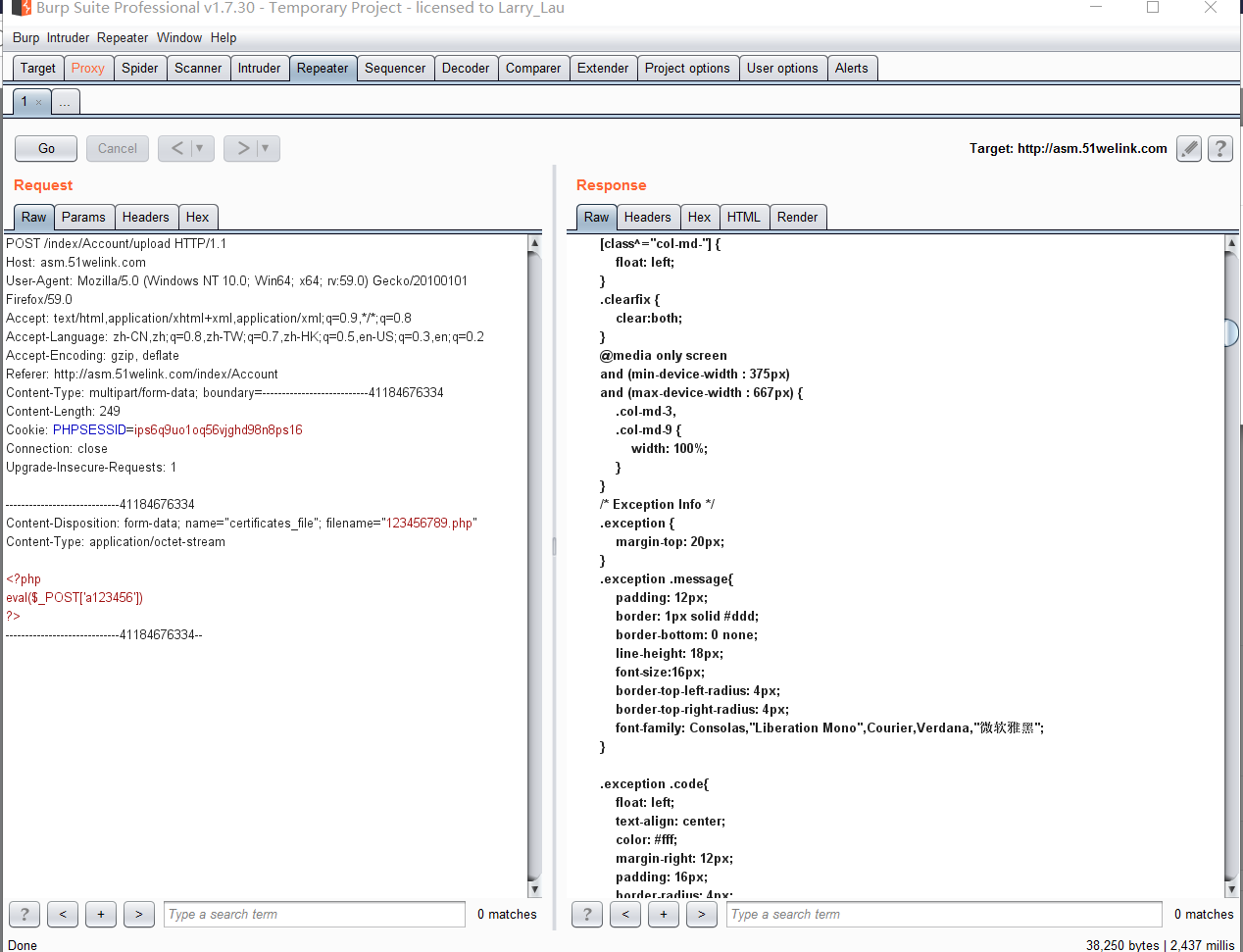Add new Repeater tab with ellipsis

pyautogui.click(x=65, y=102)
